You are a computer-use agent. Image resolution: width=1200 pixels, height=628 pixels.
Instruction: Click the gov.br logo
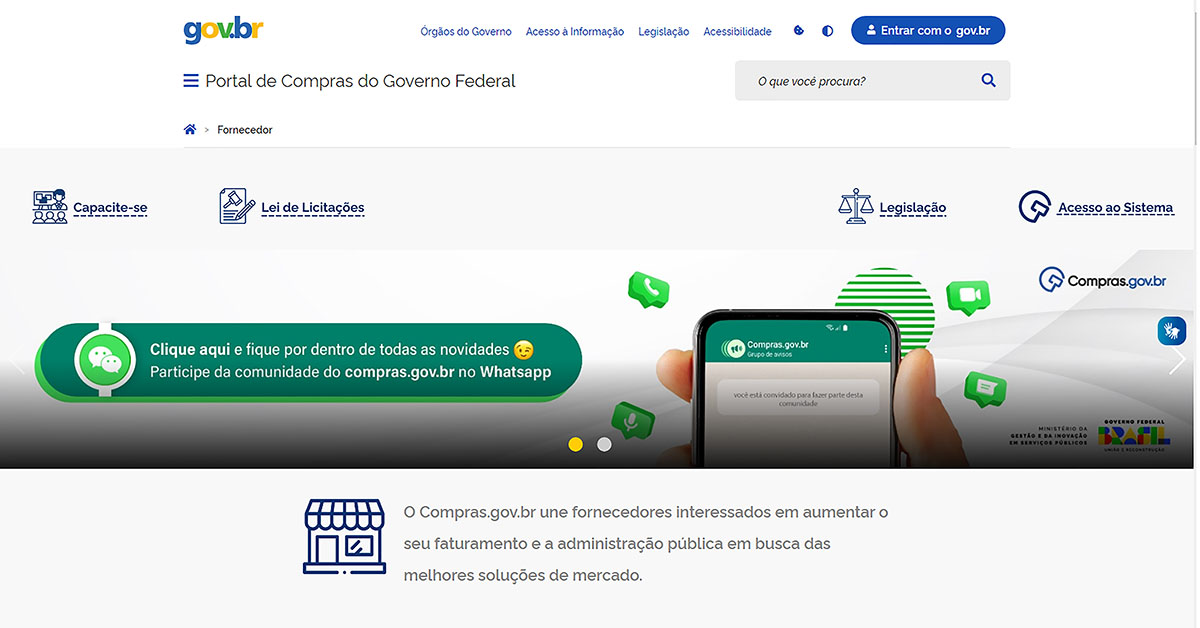tap(223, 30)
